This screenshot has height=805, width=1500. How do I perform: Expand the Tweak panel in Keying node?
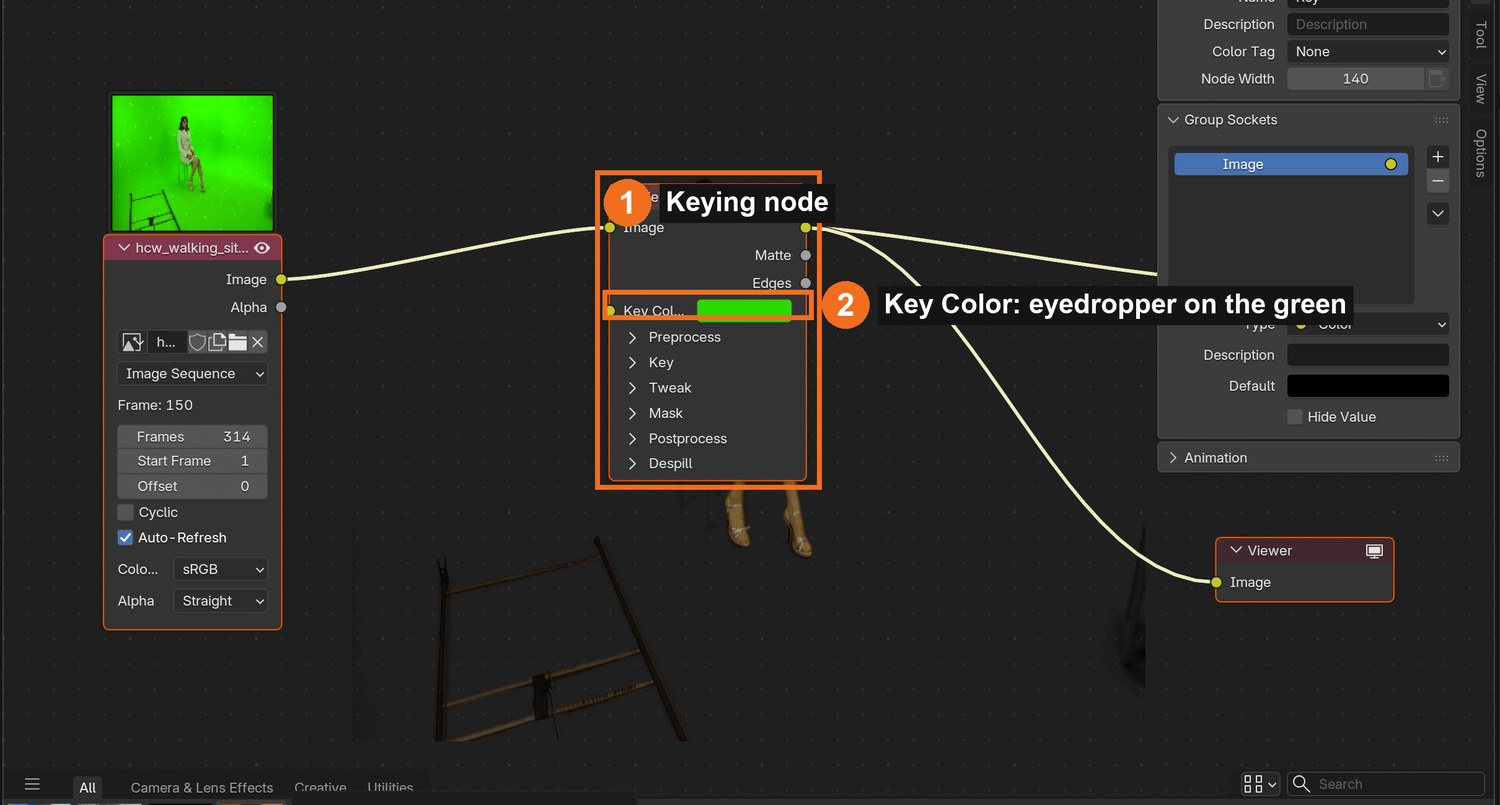point(633,388)
